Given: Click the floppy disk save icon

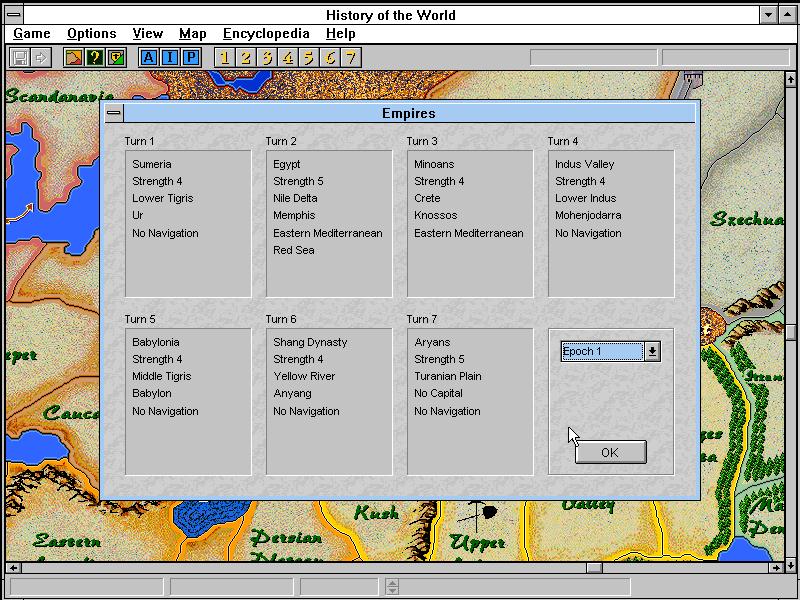Looking at the screenshot, I should pos(20,58).
